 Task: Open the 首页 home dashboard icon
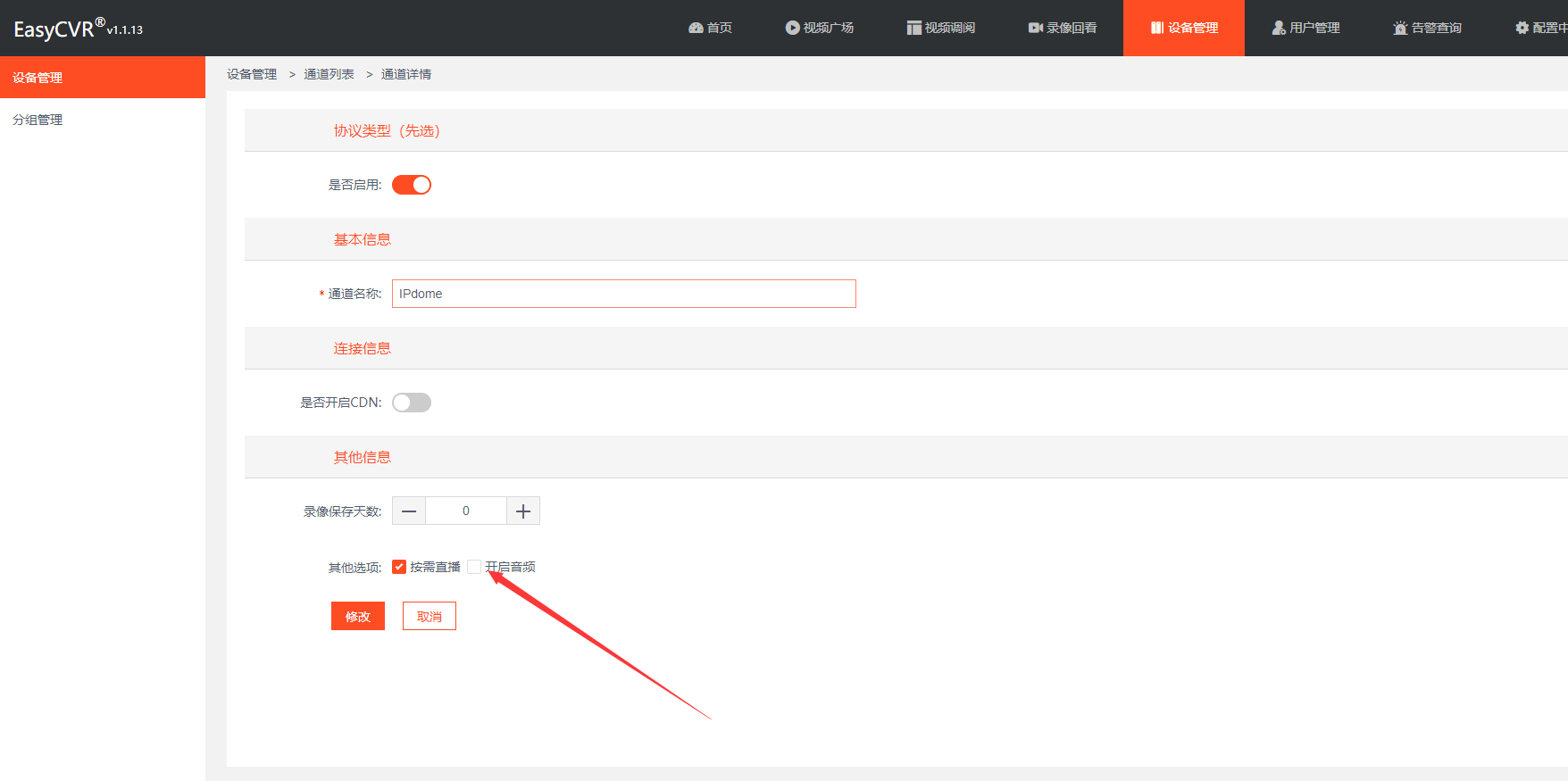point(710,28)
